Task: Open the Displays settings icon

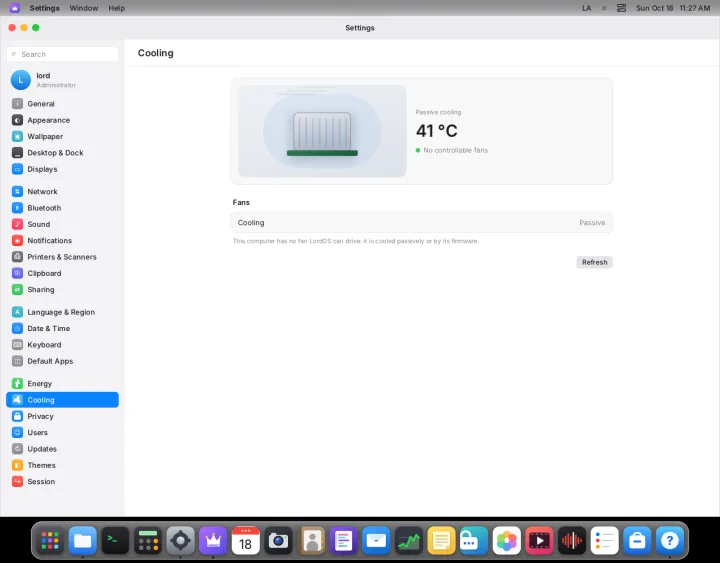Action: [17, 169]
